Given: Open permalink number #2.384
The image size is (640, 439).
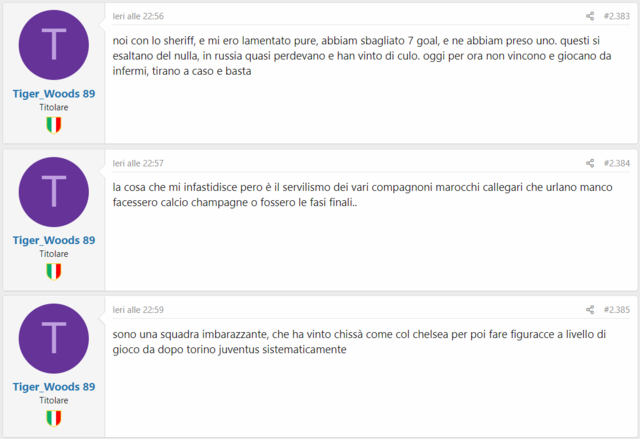Looking at the screenshot, I should [x=617, y=163].
